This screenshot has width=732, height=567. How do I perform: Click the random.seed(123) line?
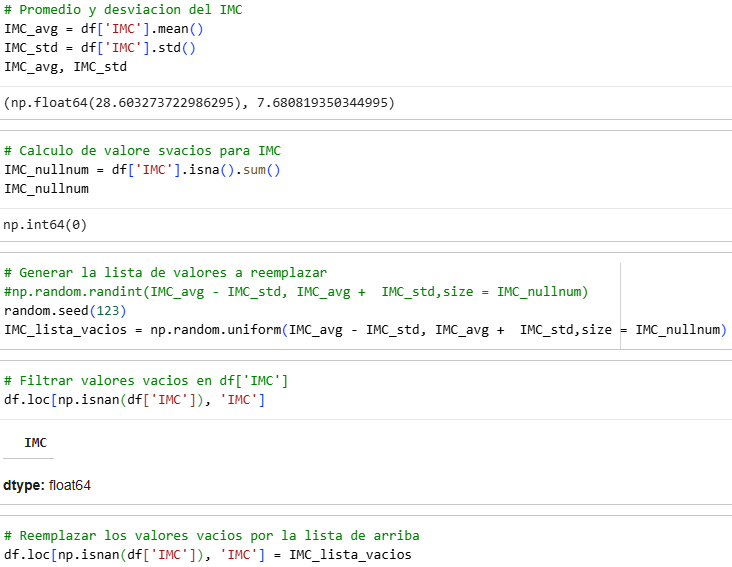(x=65, y=311)
